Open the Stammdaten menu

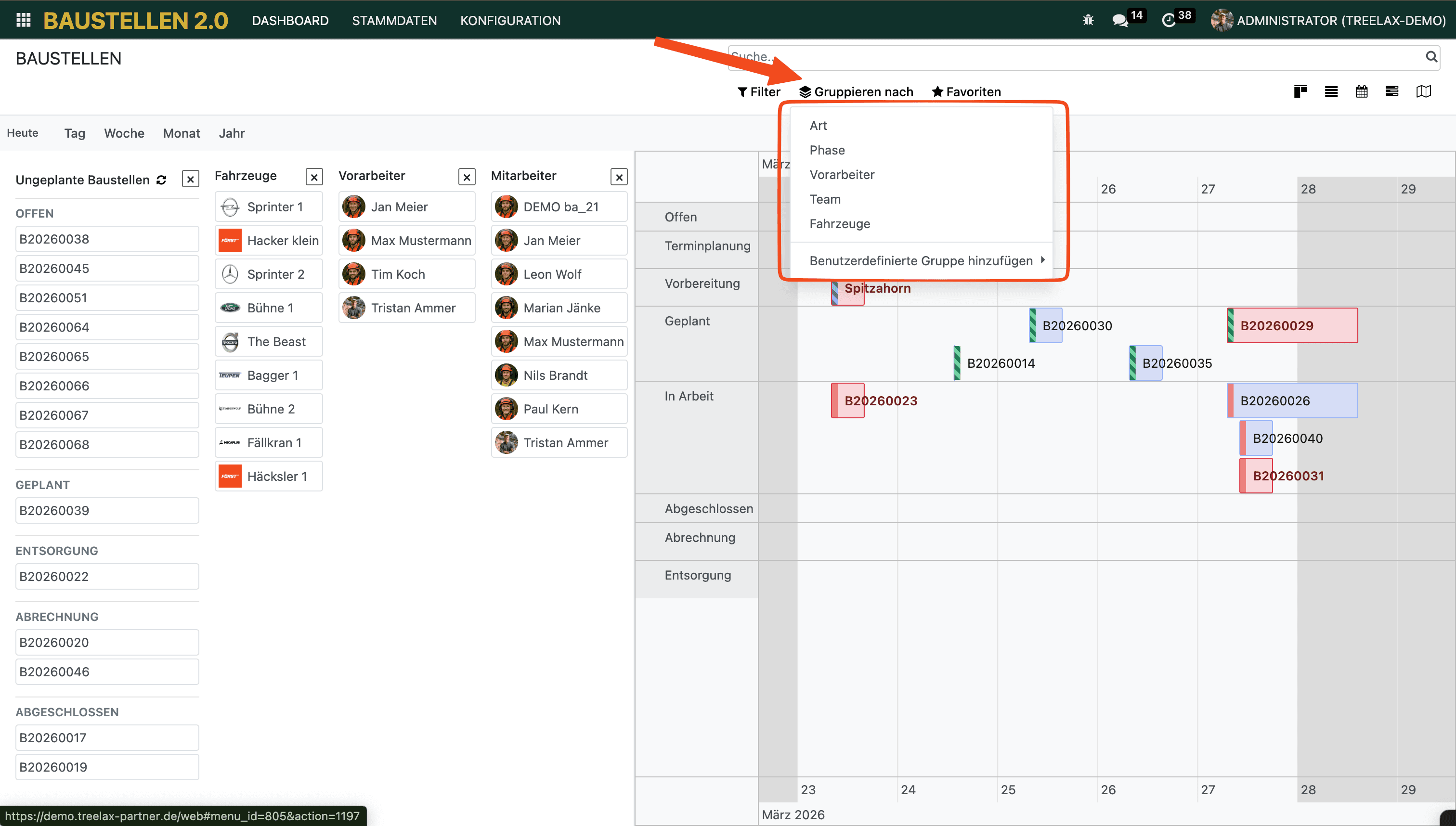(x=394, y=20)
